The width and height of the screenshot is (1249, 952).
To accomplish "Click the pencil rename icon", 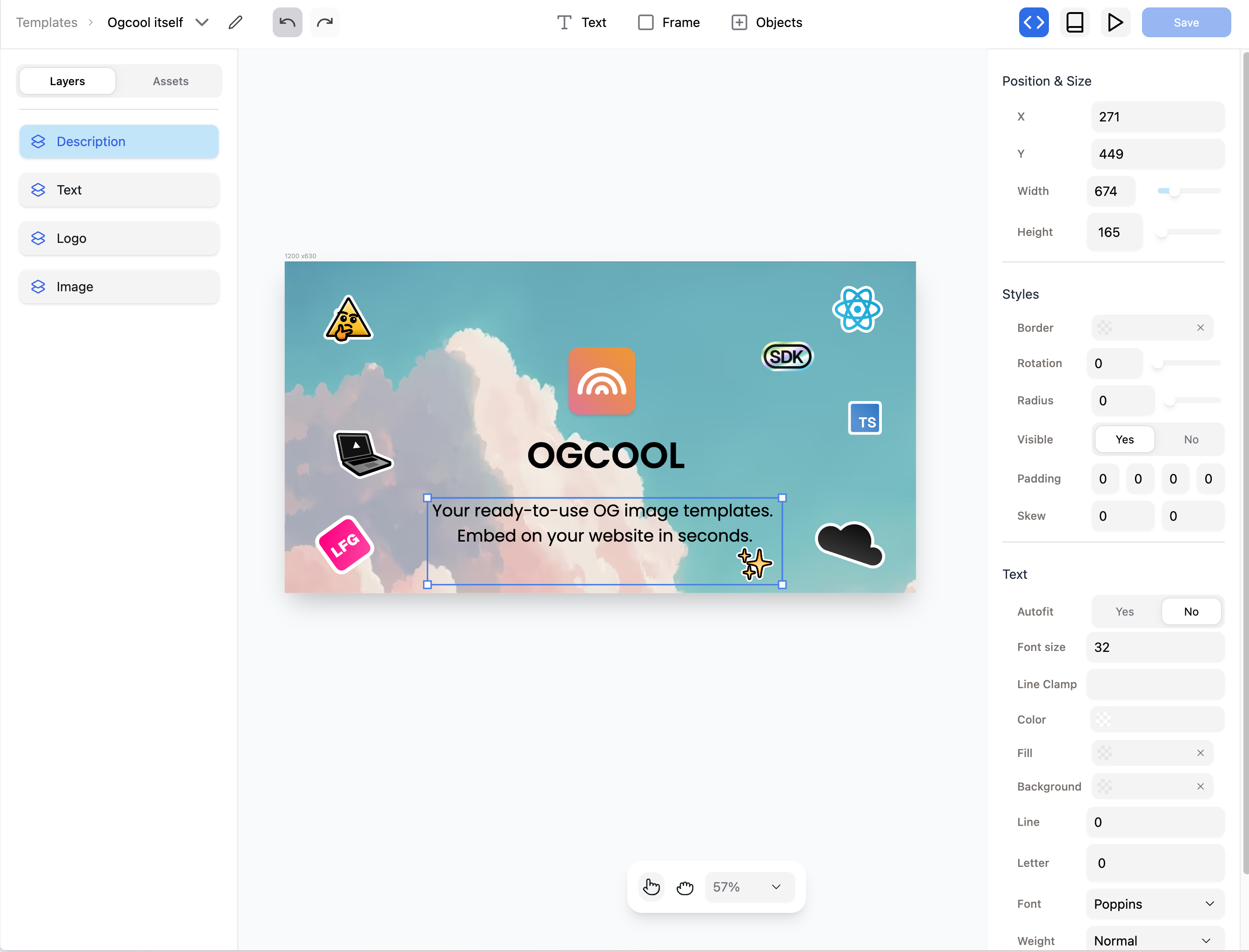I will point(236,23).
